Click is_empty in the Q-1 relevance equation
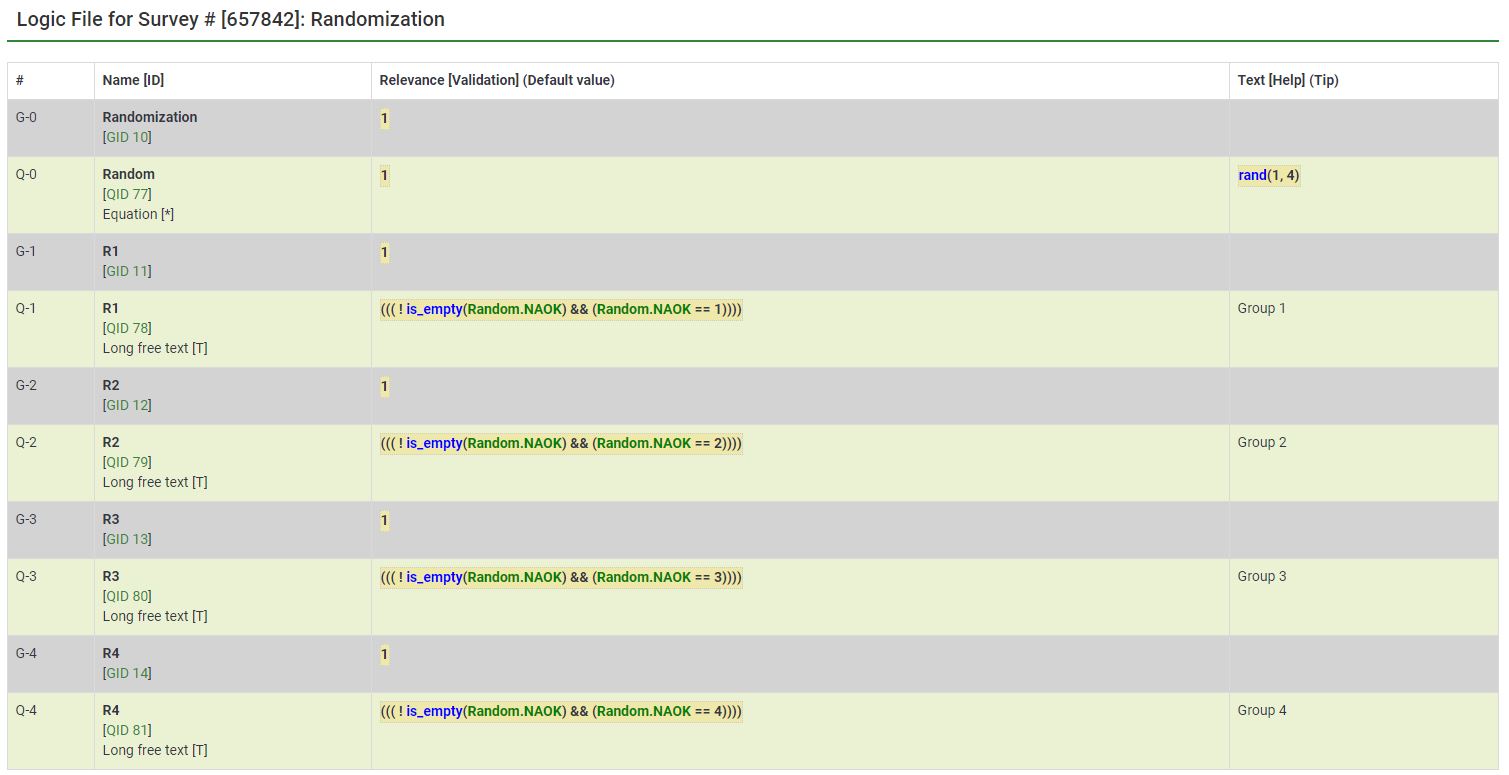This screenshot has height=775, width=1509. [434, 309]
